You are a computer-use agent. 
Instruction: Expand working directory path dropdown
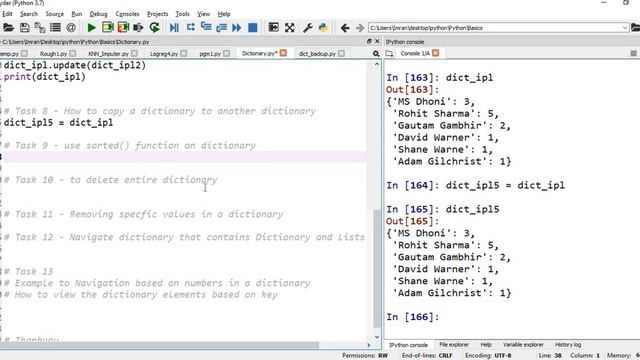coord(624,28)
